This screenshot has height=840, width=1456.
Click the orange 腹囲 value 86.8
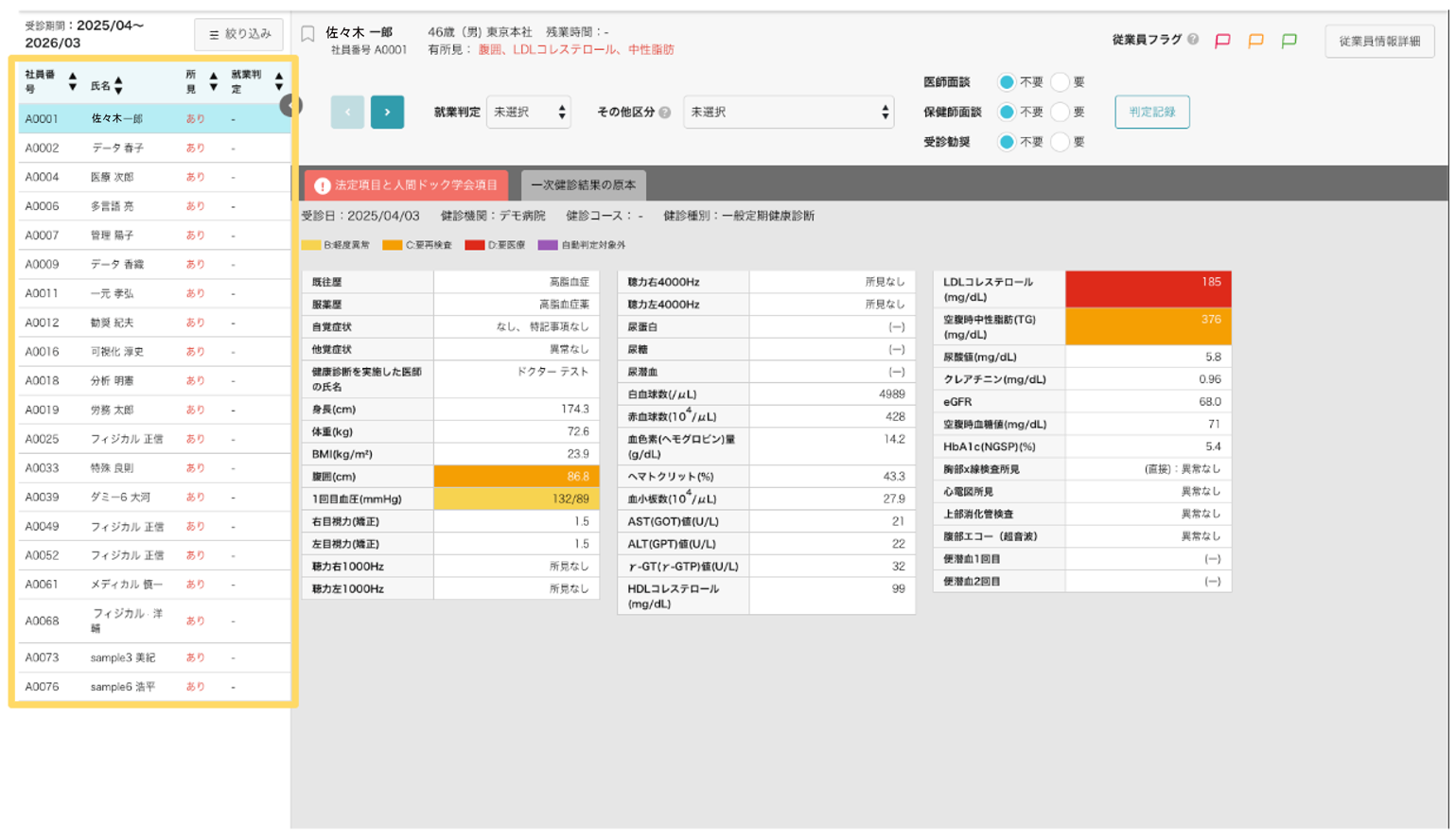517,477
